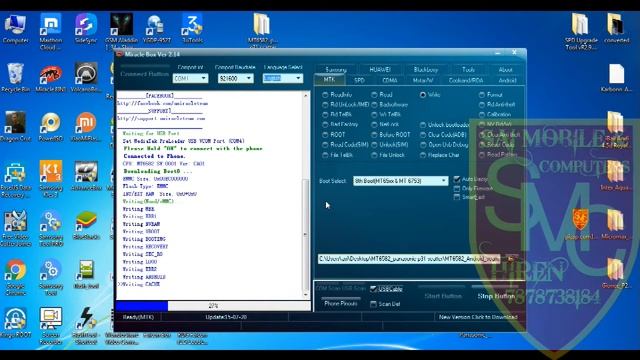Switch to the SPD tab
Viewport: 640px width, 360px height.
[x=359, y=80]
